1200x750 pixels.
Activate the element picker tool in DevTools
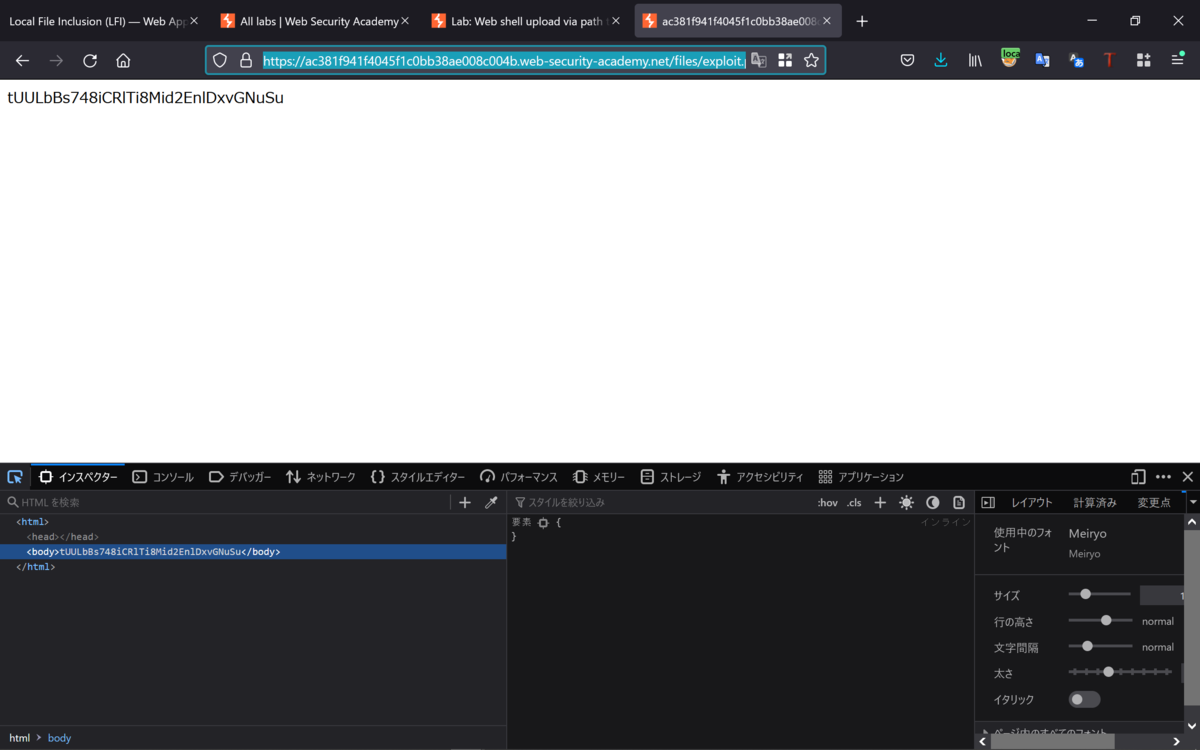[x=14, y=477]
